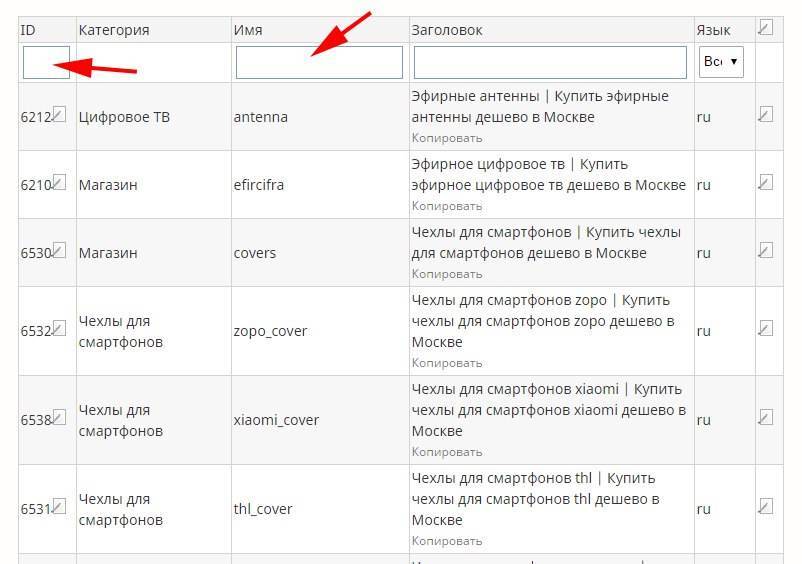Viewport: 802px width, 564px height.
Task: Toggle the right-side checkbox in the antenna row
Action: point(766,115)
